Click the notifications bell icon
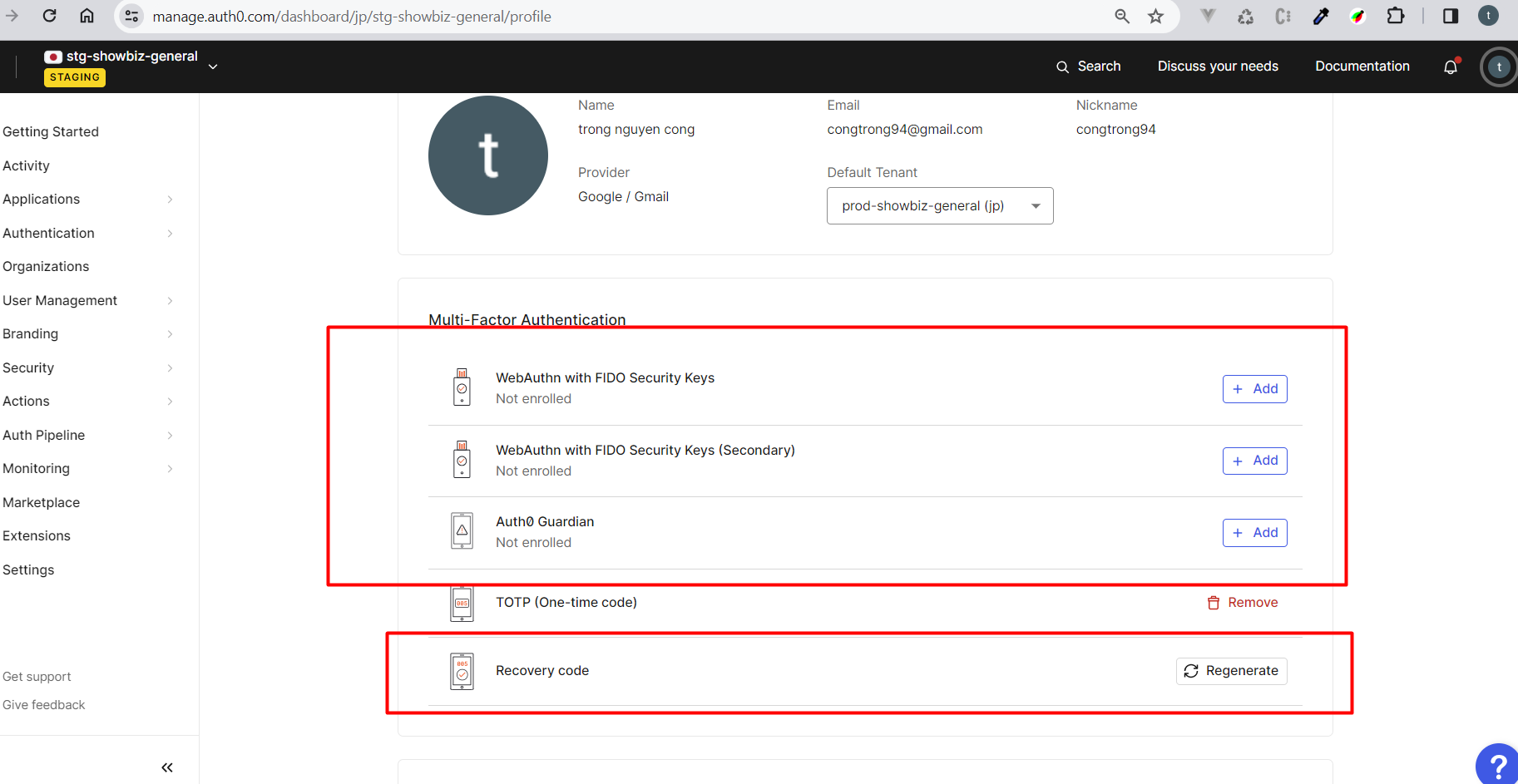 pos(1451,67)
